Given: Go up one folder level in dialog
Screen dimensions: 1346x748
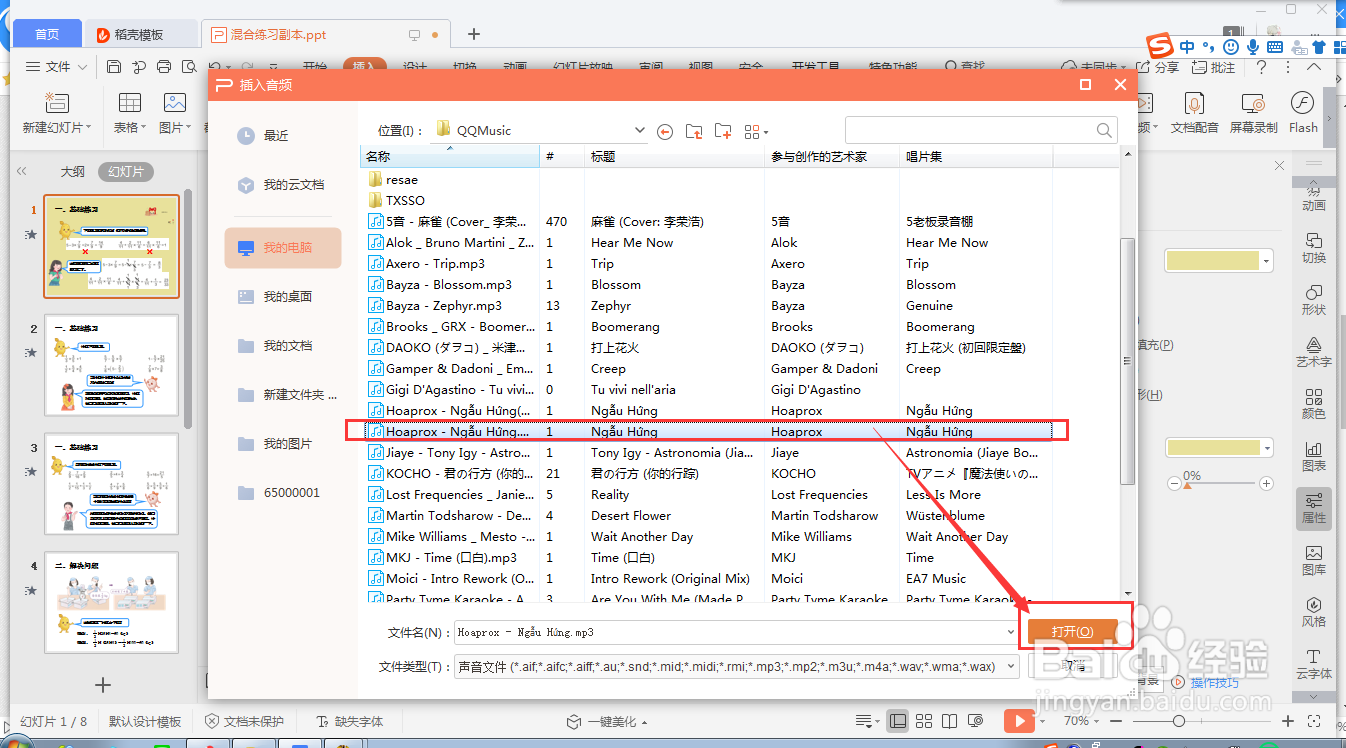Looking at the screenshot, I should tap(694, 131).
